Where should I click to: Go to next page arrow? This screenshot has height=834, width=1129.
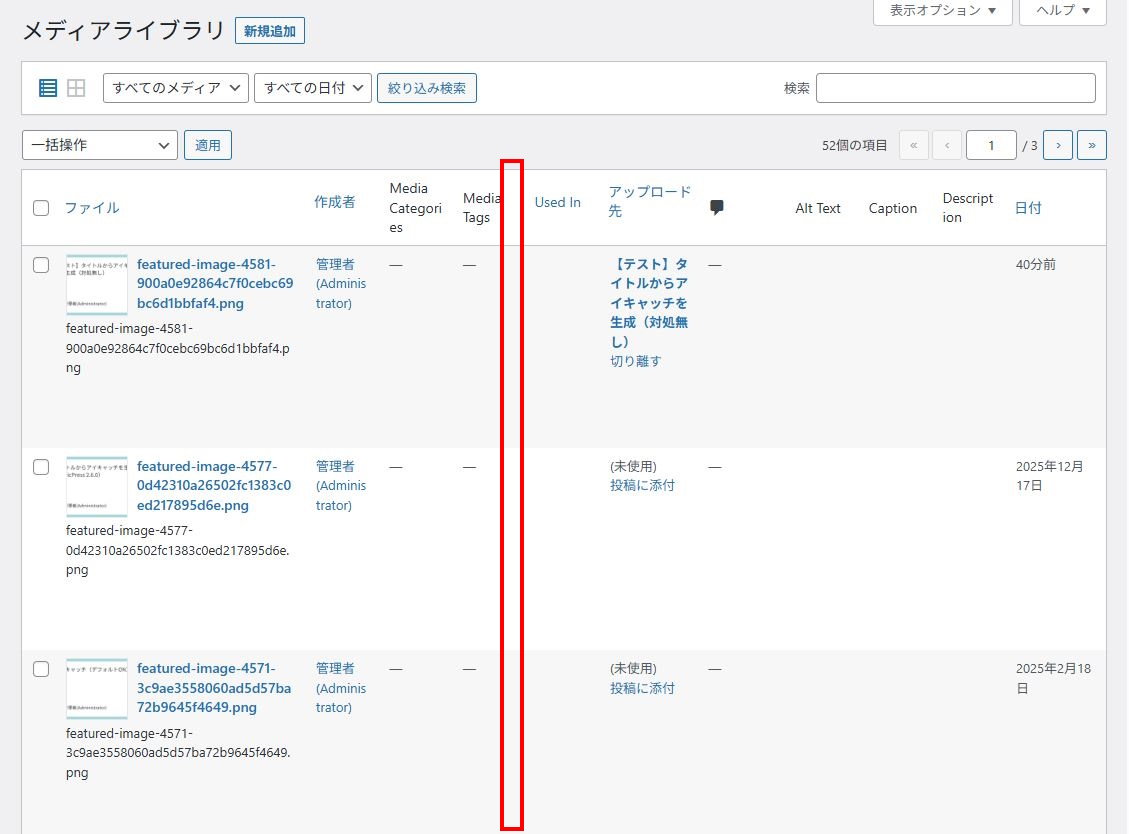point(1058,145)
